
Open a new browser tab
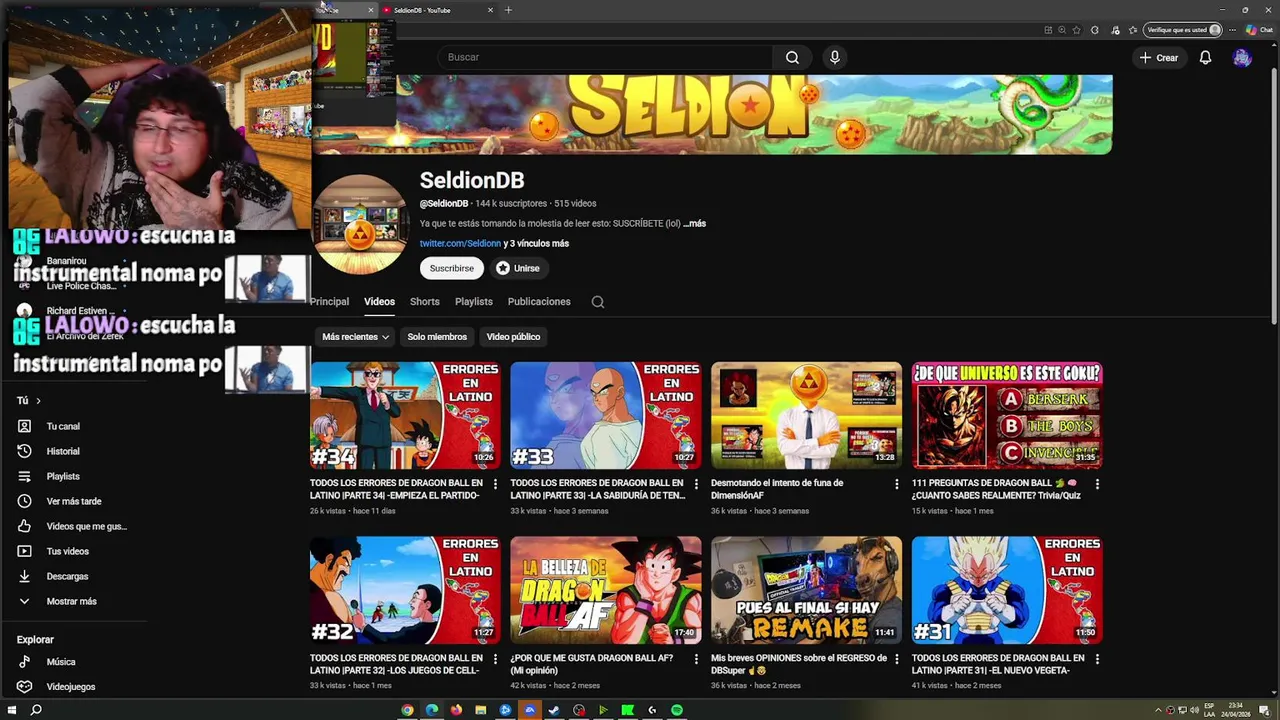[x=508, y=10]
